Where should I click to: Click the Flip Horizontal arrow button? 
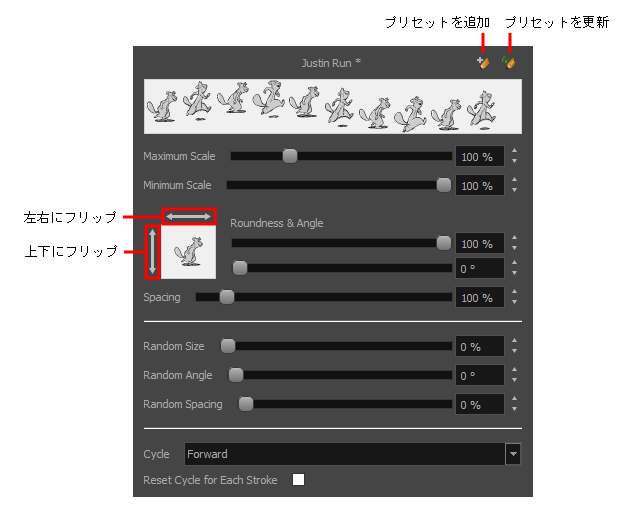[x=189, y=217]
